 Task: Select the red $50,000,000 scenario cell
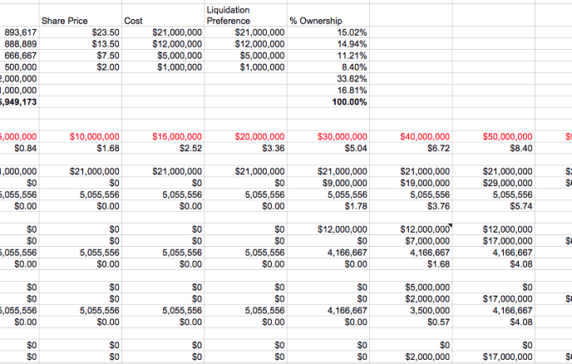point(494,137)
